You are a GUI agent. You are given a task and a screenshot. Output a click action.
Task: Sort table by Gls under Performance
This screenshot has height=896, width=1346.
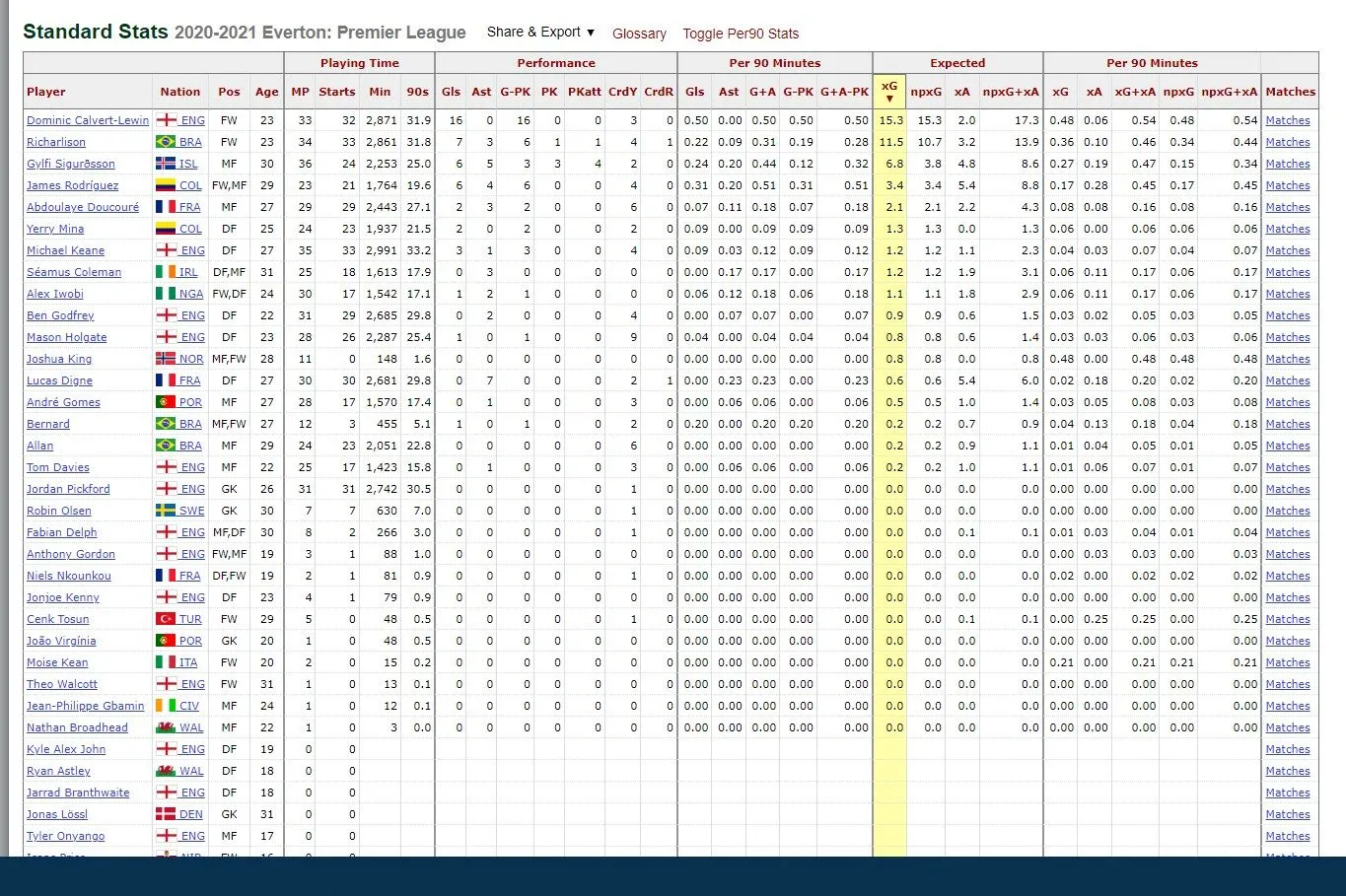451,92
